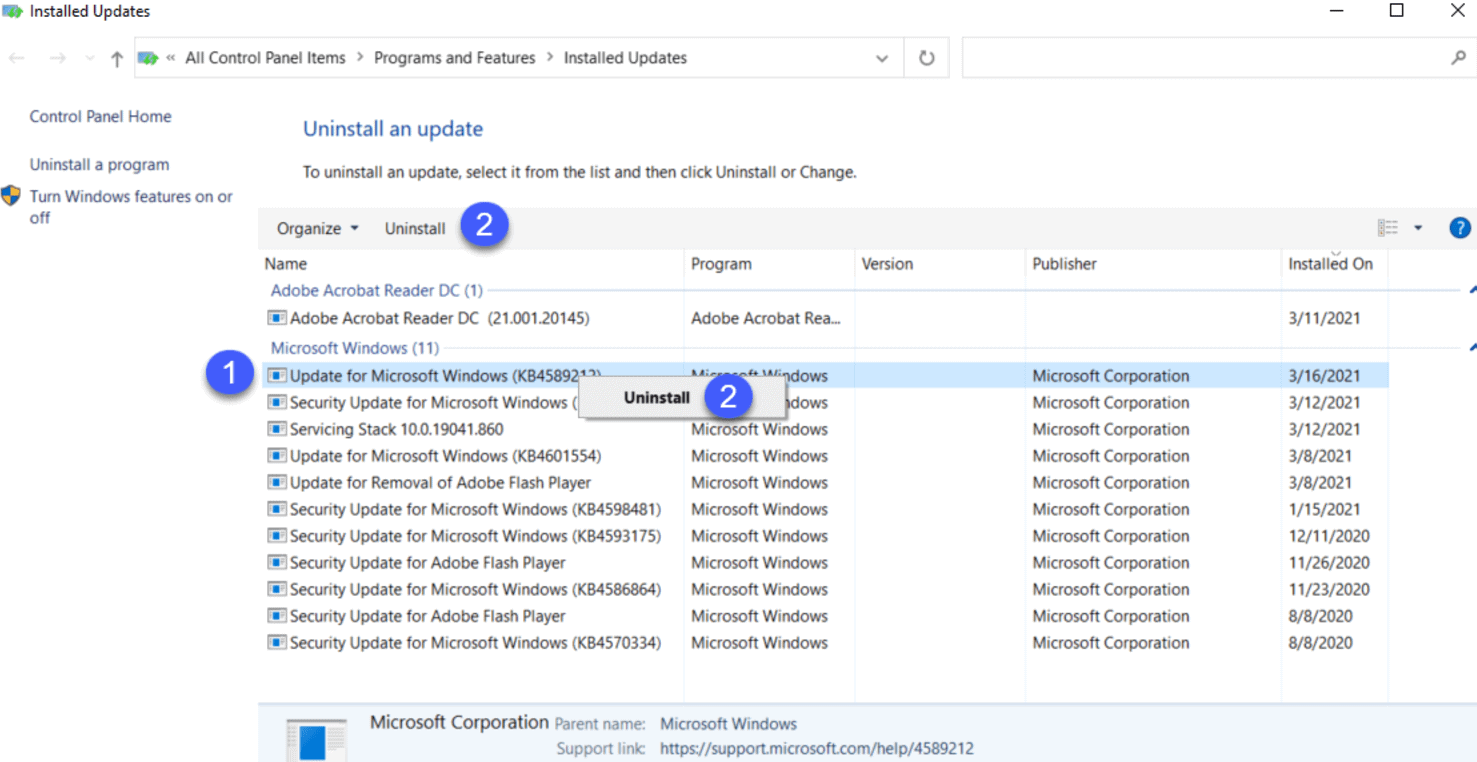This screenshot has width=1477, height=762.
Task: Select Security Update (KB4586864) row
Action: pos(823,589)
